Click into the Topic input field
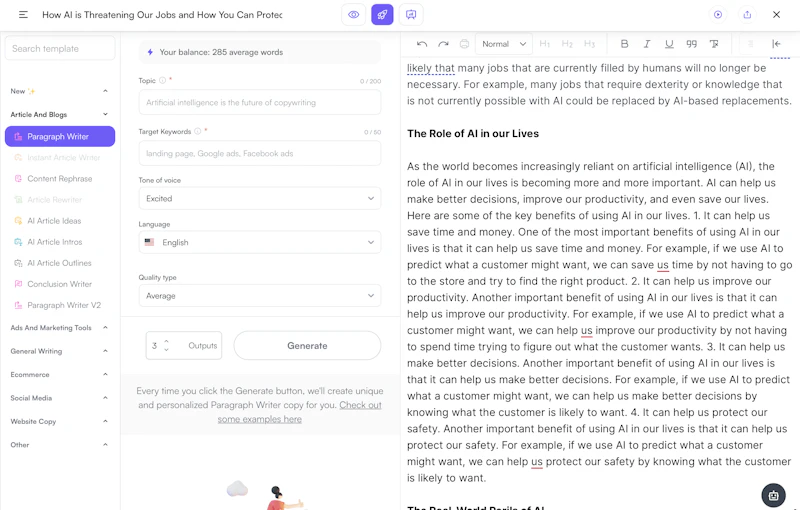The height and width of the screenshot is (510, 800). 259,103
